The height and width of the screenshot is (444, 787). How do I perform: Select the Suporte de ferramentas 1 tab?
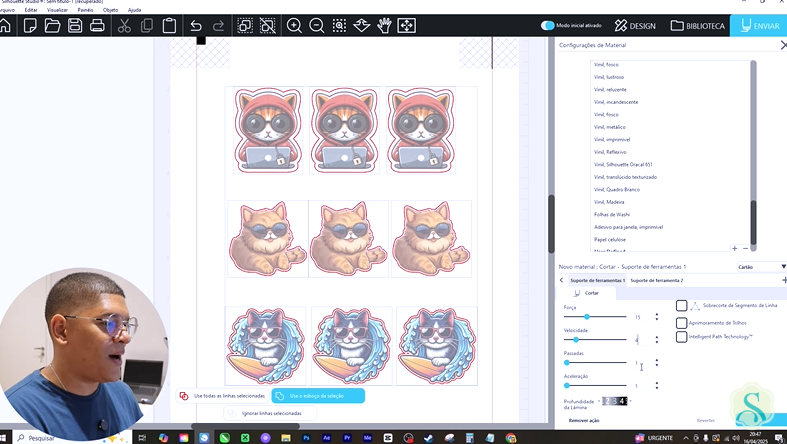(x=597, y=280)
